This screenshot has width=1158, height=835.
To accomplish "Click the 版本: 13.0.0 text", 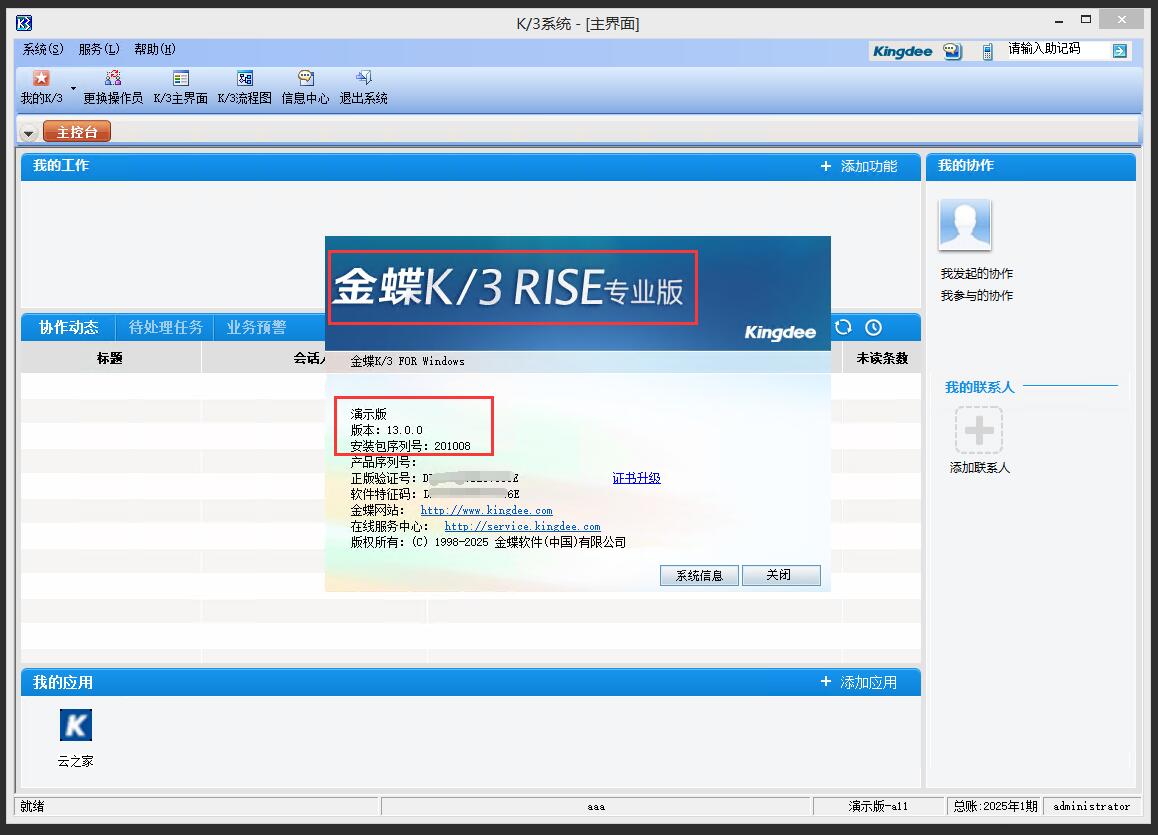I will pyautogui.click(x=387, y=430).
